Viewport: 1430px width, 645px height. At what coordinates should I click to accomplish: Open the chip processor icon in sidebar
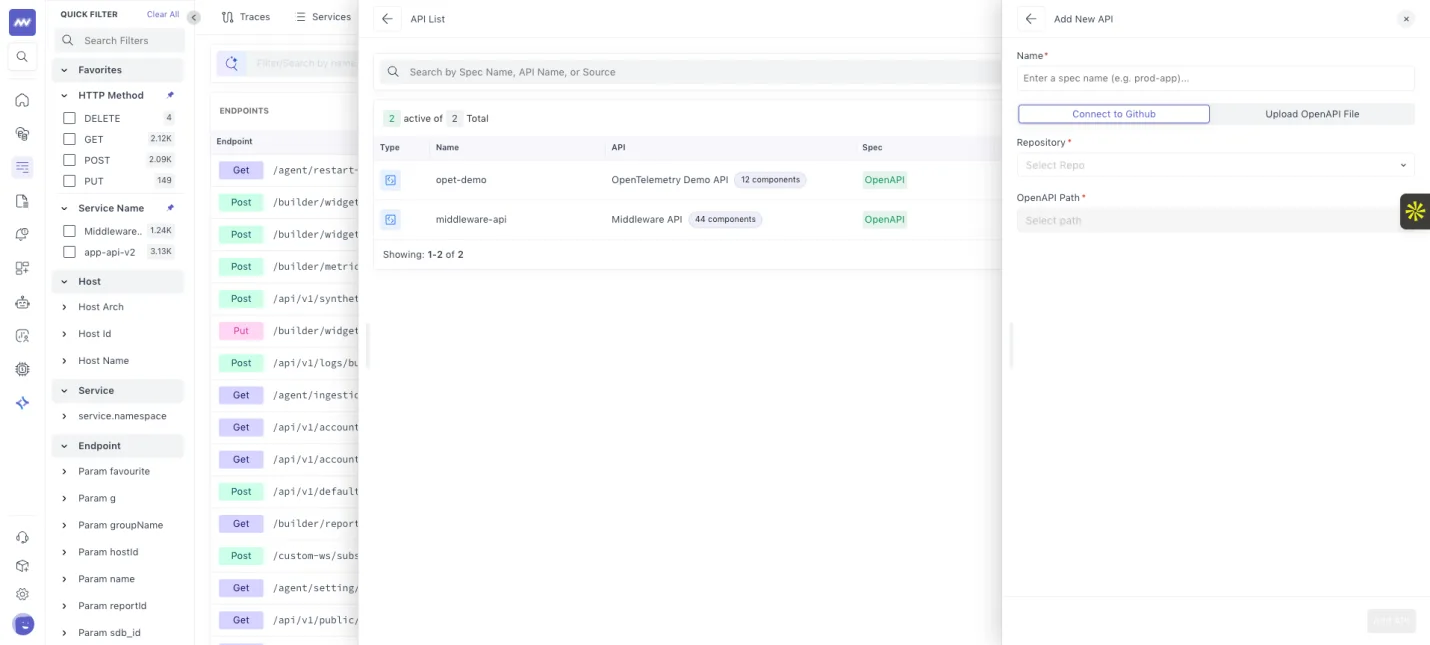tap(22, 369)
